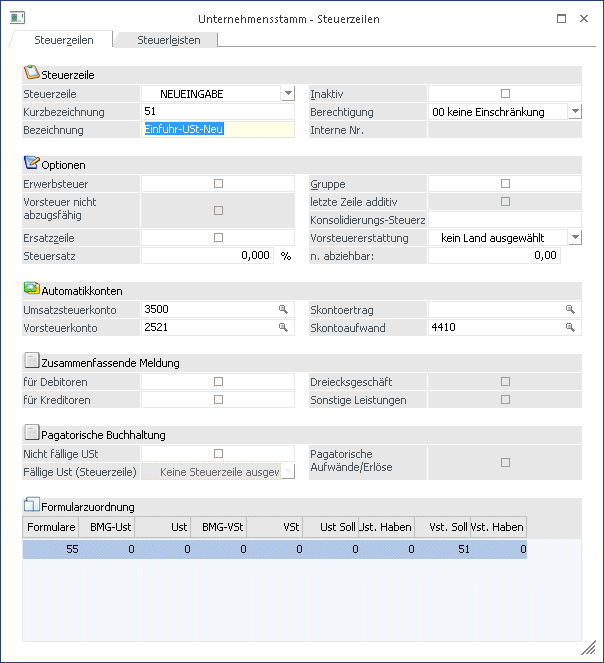Click the Optionen section pencil icon
Screen dimensions: 604x663
click(30, 163)
